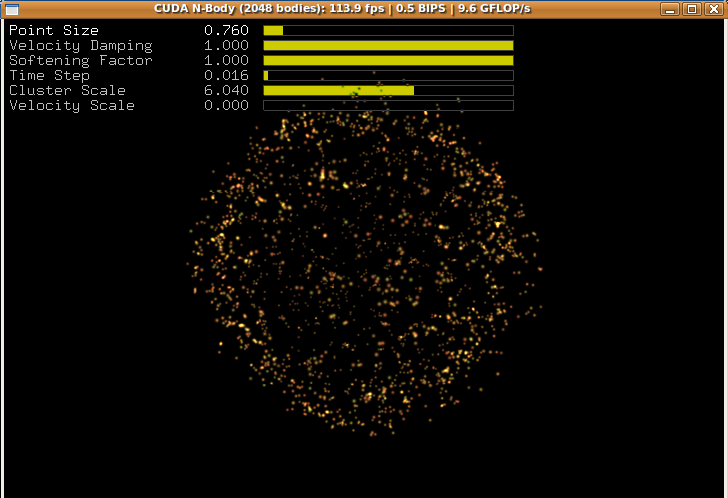Screen dimensions: 728x498
Task: Minimize the CUDA N-Body window
Action: [670, 9]
